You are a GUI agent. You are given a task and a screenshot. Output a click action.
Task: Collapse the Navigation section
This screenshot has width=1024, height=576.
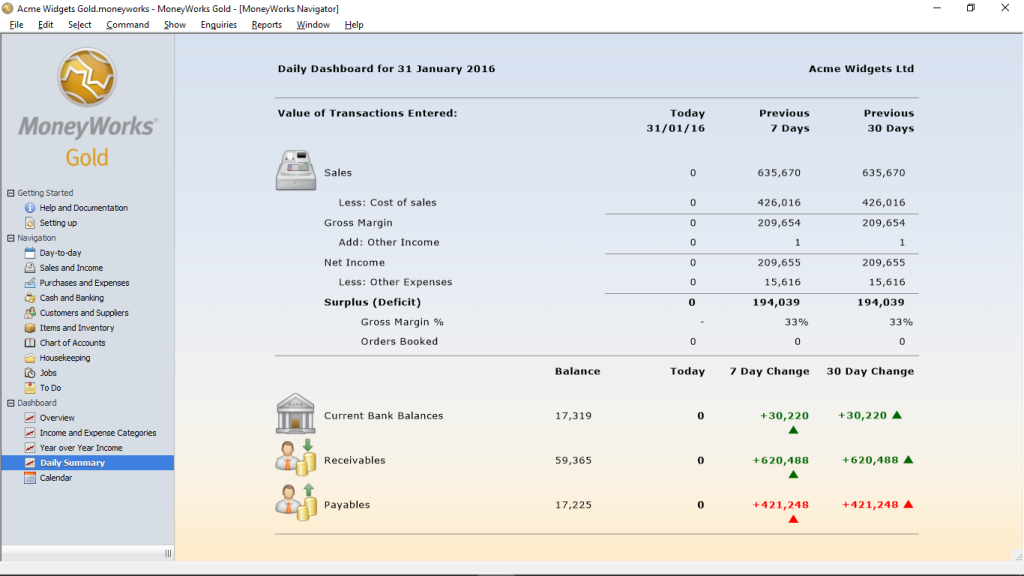pos(9,237)
